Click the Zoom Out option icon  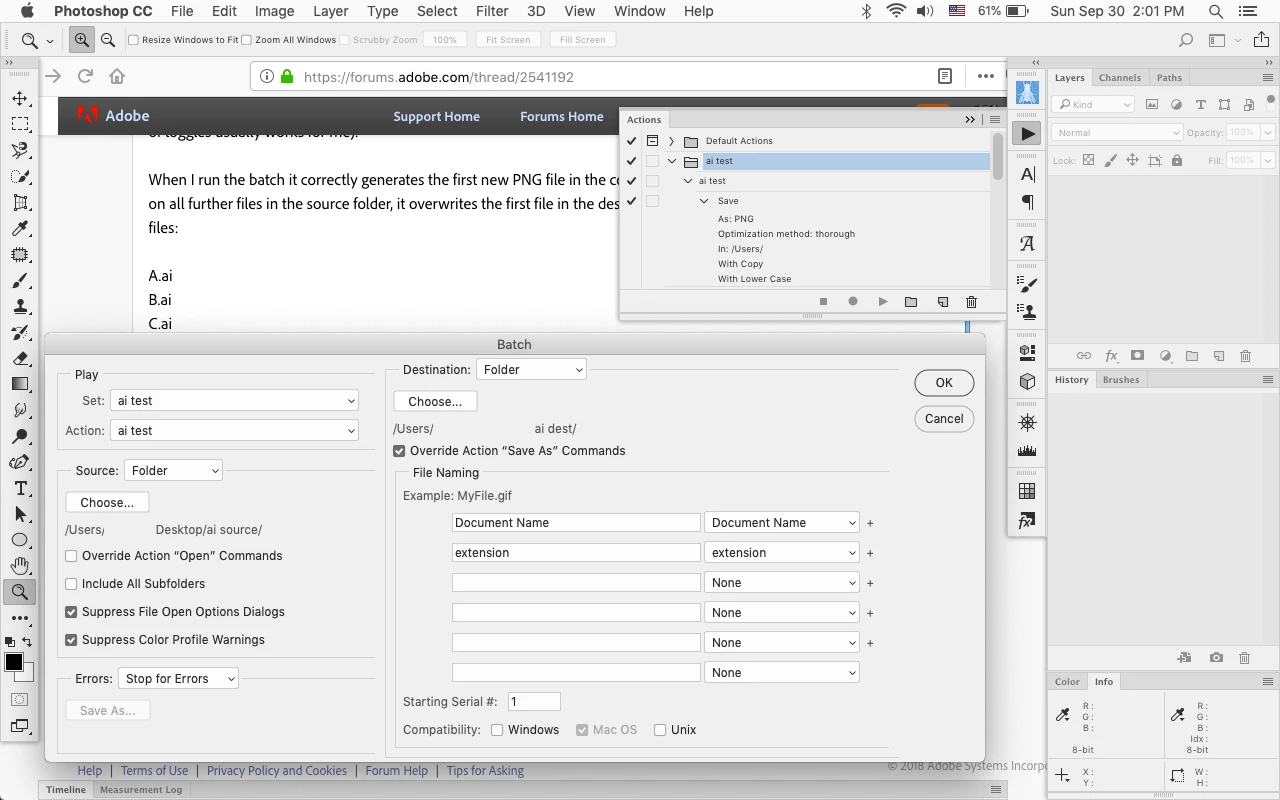point(108,40)
